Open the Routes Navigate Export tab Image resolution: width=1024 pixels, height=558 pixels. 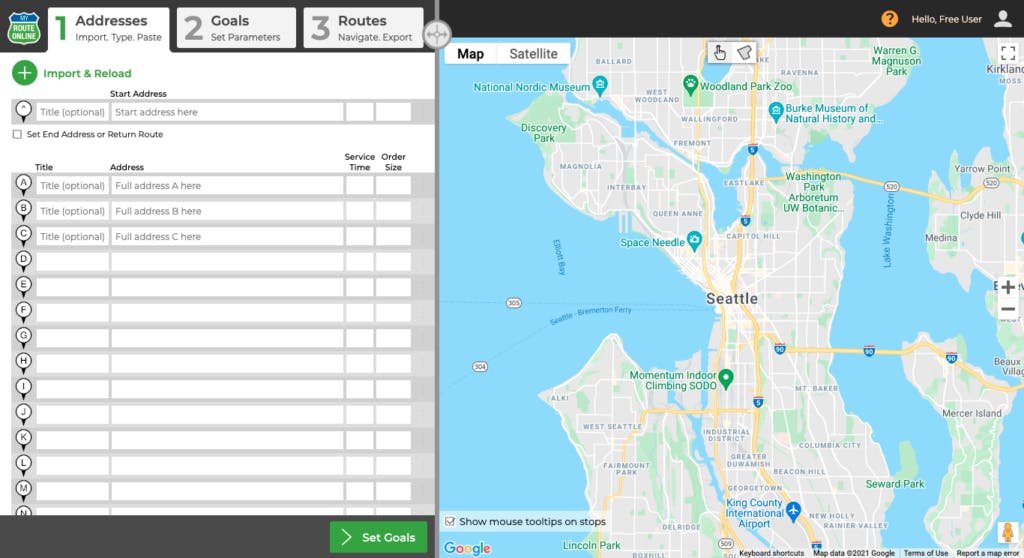coord(364,28)
